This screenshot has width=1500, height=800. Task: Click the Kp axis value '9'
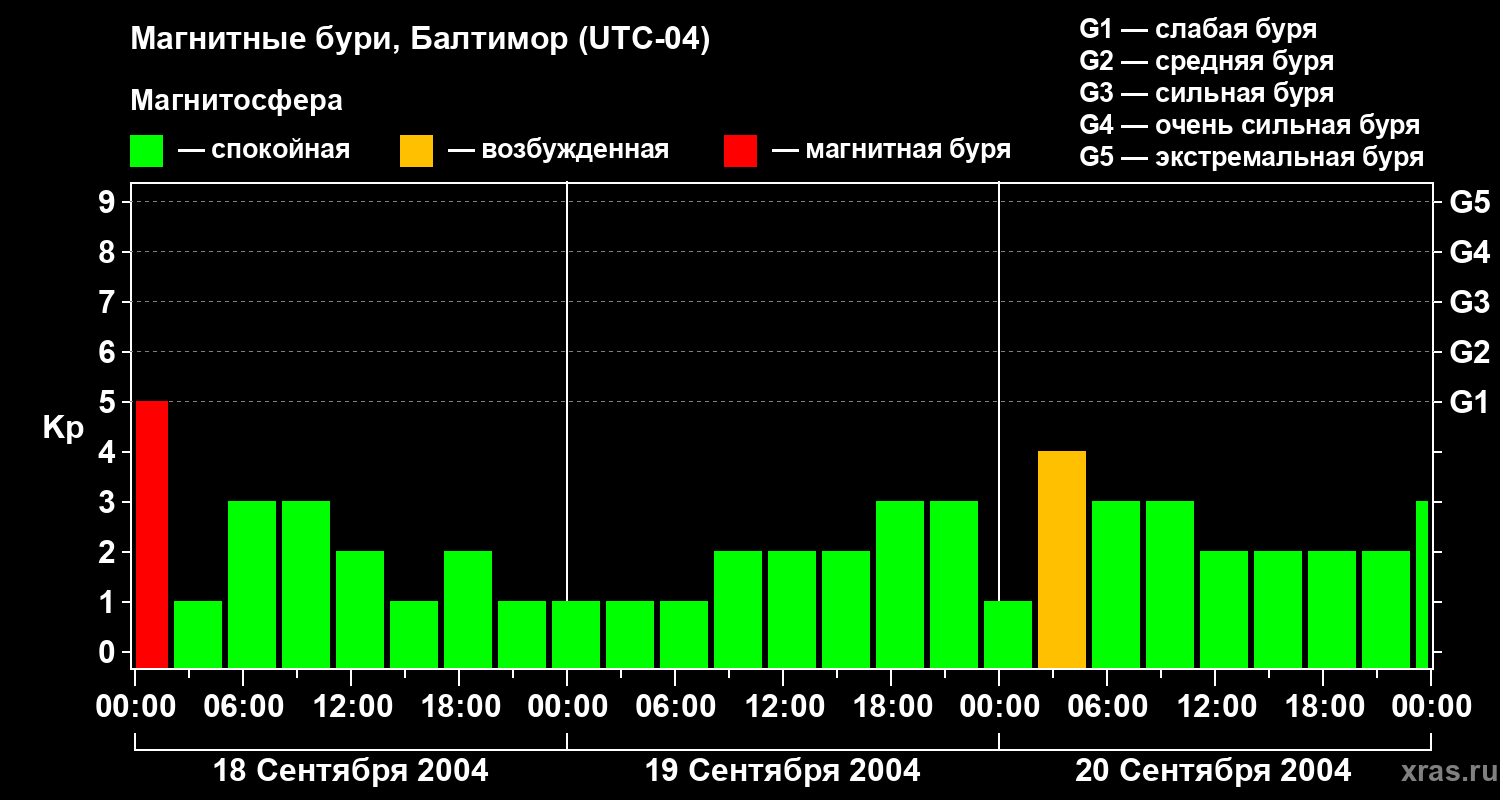tap(109, 202)
